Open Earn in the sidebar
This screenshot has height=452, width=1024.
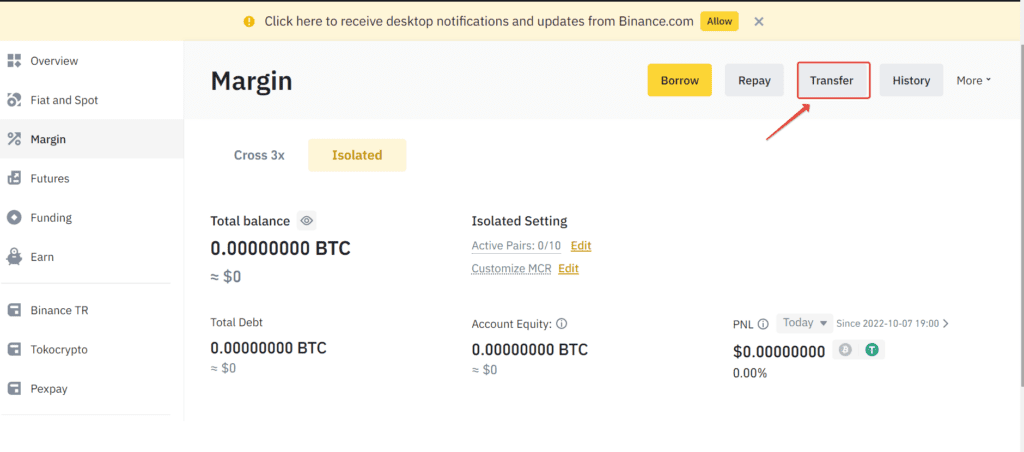91,257
